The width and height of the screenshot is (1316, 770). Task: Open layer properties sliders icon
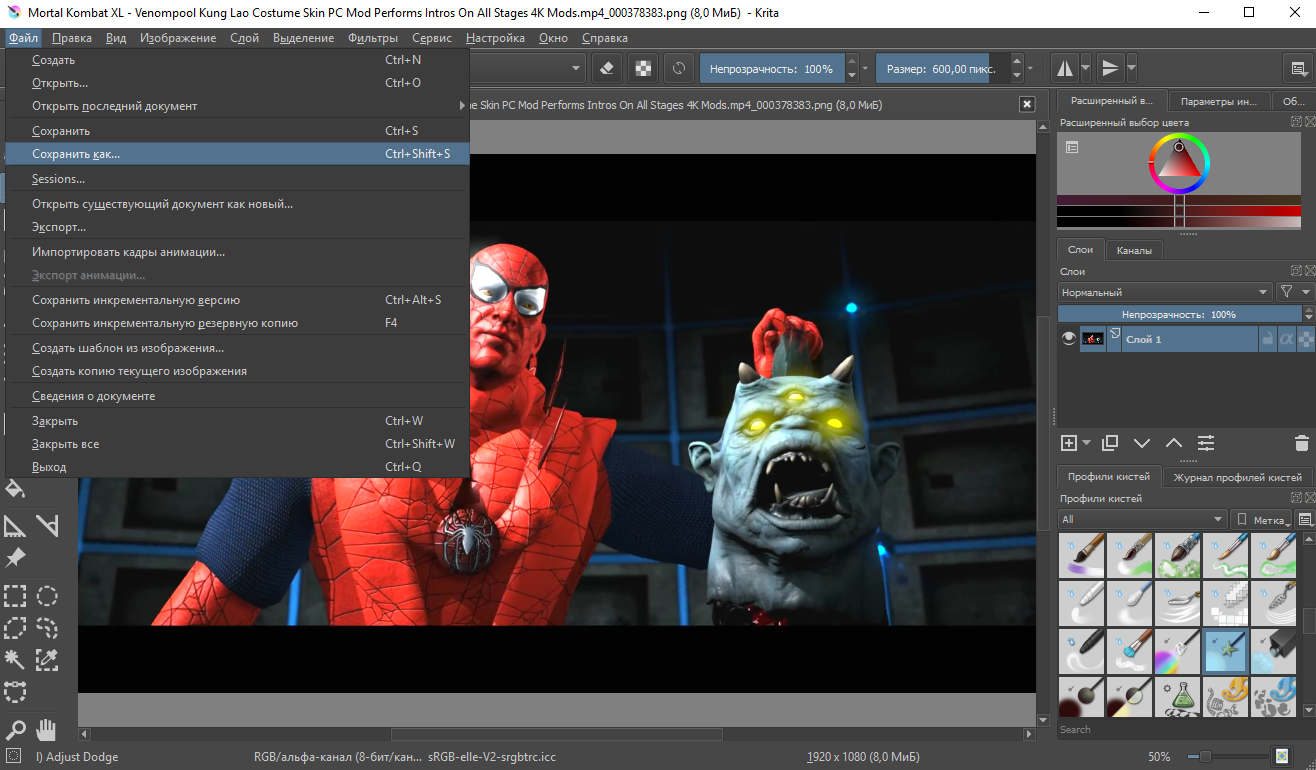point(1206,443)
